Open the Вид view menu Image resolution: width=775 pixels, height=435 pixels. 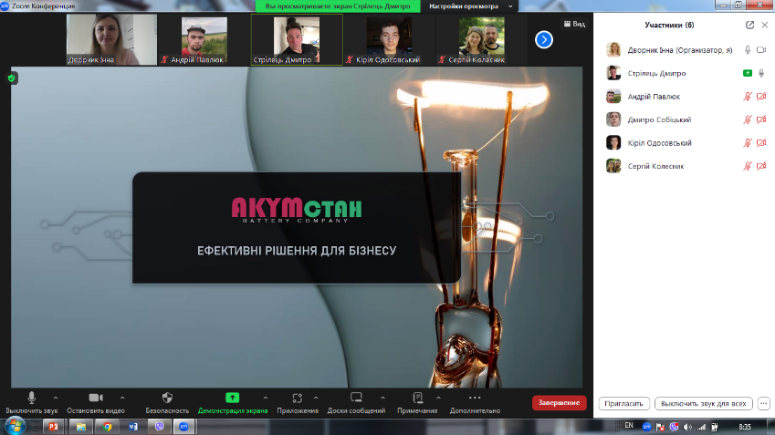point(574,24)
